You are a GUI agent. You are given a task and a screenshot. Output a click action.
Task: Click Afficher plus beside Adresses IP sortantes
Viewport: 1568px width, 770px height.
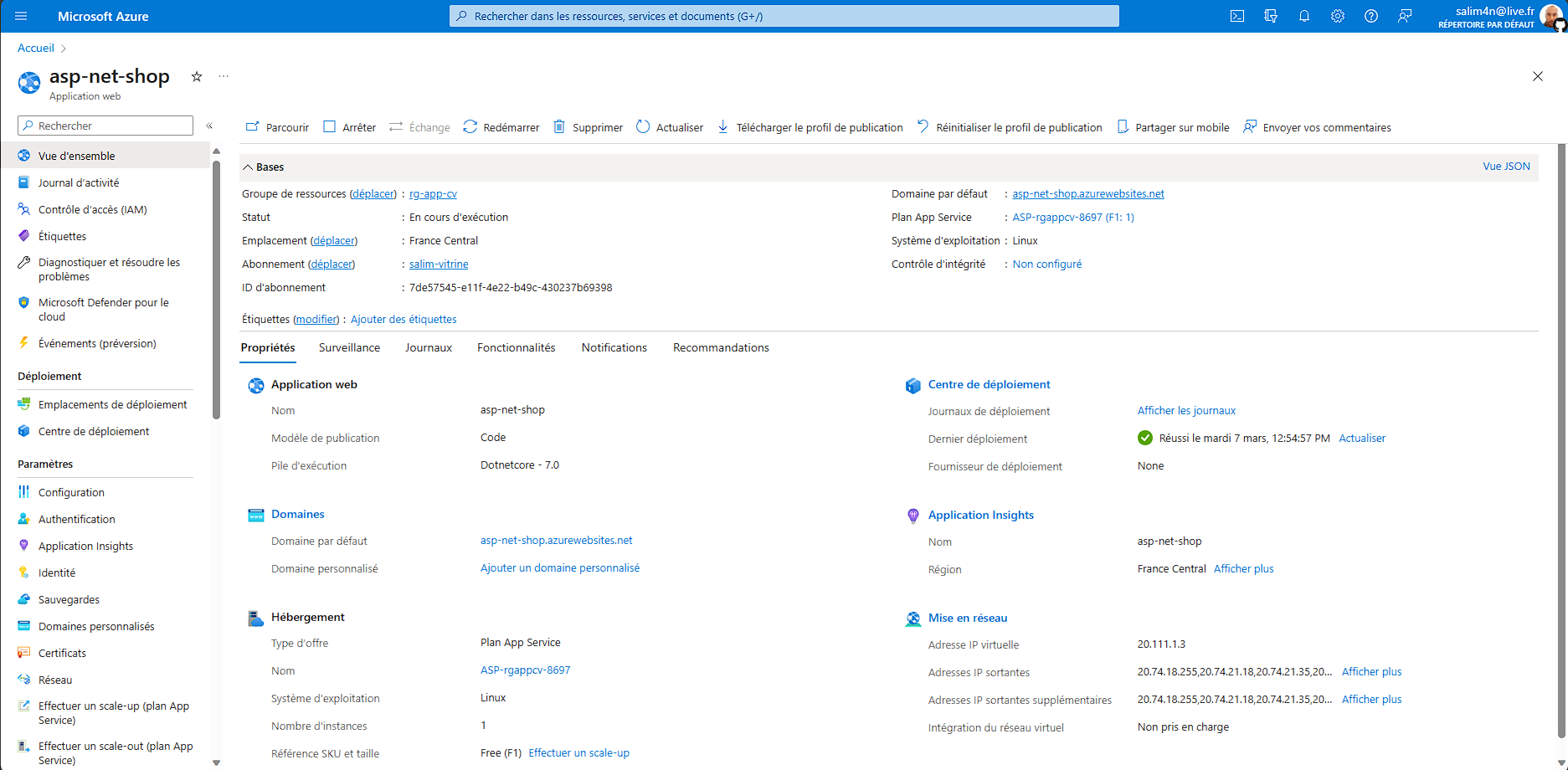coord(1371,671)
